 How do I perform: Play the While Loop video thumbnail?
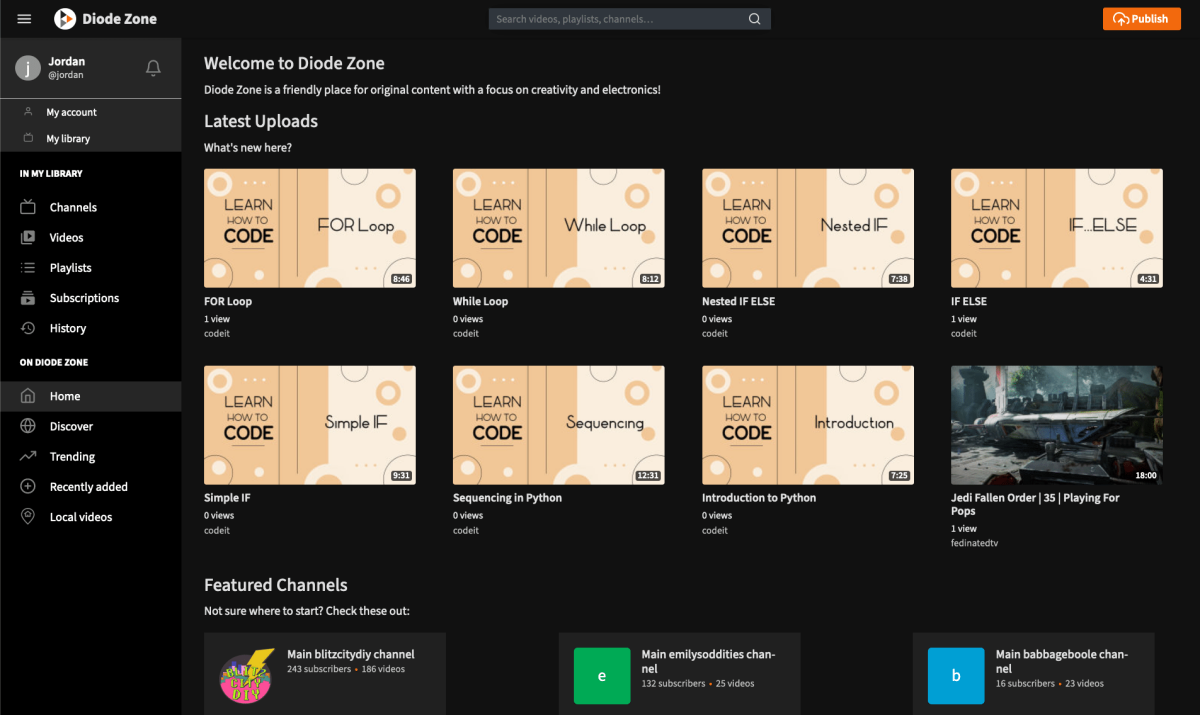pyautogui.click(x=558, y=228)
